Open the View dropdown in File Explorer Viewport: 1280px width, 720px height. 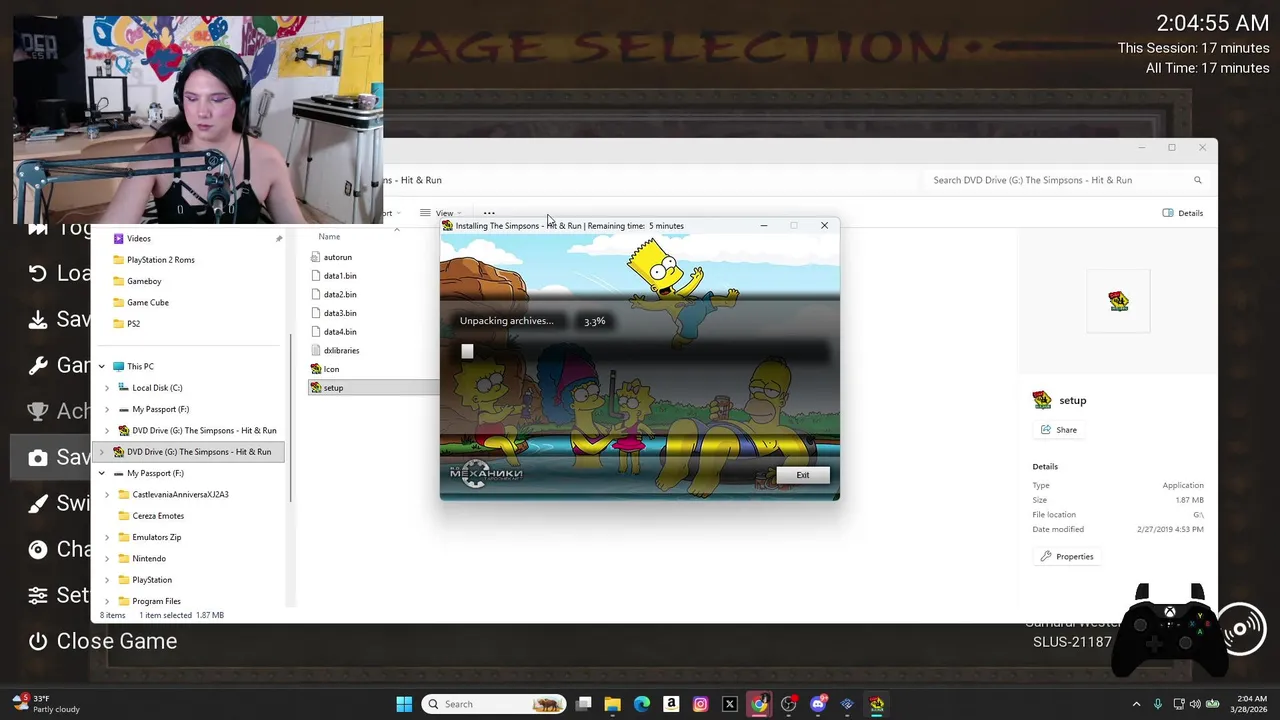point(441,213)
